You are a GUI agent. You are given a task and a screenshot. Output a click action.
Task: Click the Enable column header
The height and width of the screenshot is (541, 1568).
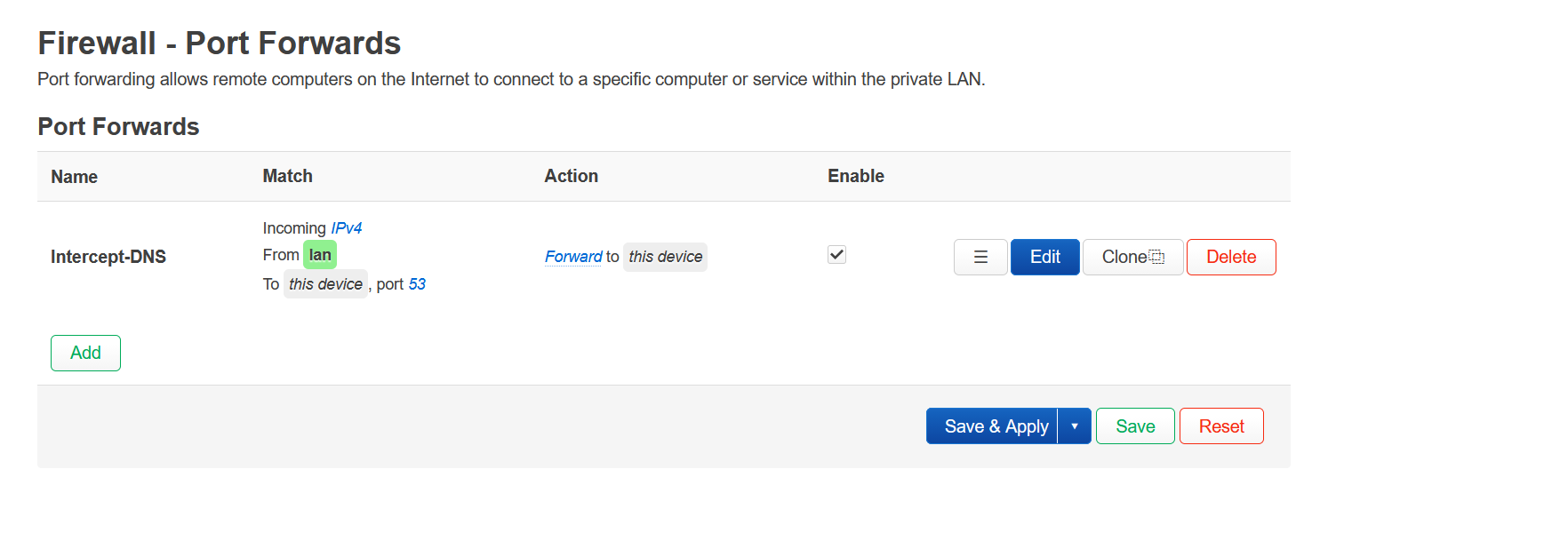[855, 176]
